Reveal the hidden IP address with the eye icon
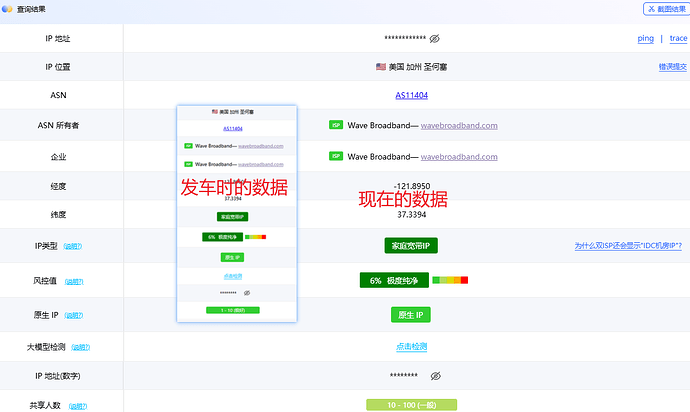 point(434,39)
